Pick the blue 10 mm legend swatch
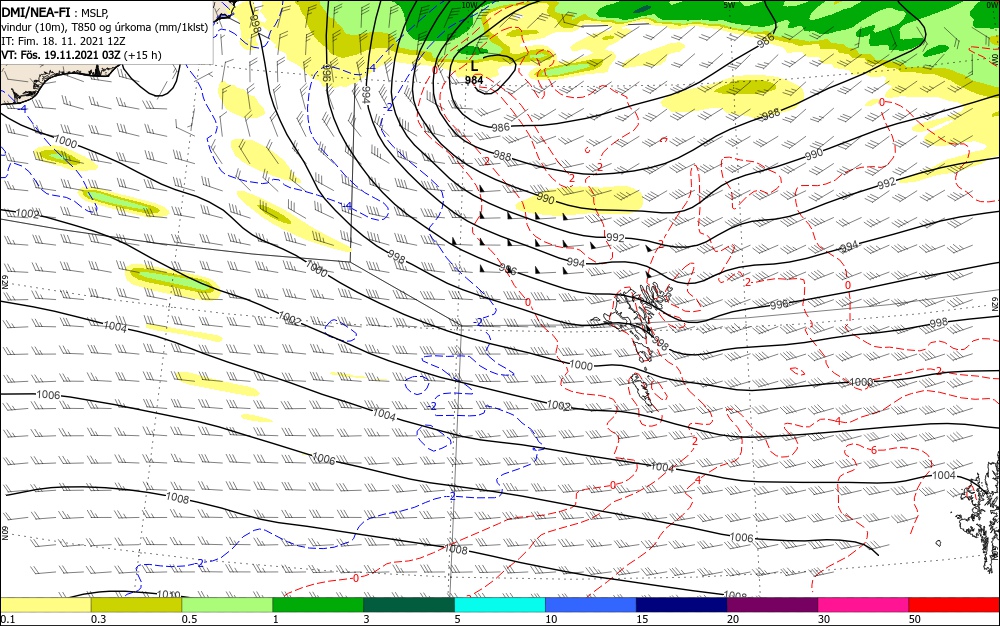The image size is (1000, 626). click(591, 605)
